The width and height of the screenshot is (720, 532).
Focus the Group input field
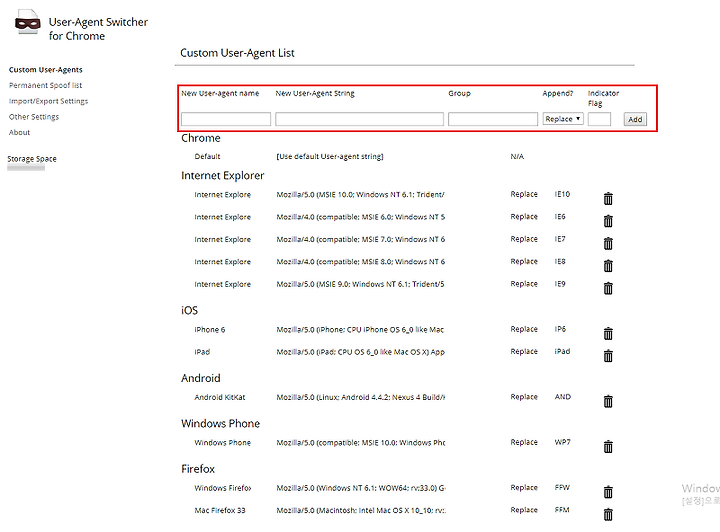click(x=493, y=119)
